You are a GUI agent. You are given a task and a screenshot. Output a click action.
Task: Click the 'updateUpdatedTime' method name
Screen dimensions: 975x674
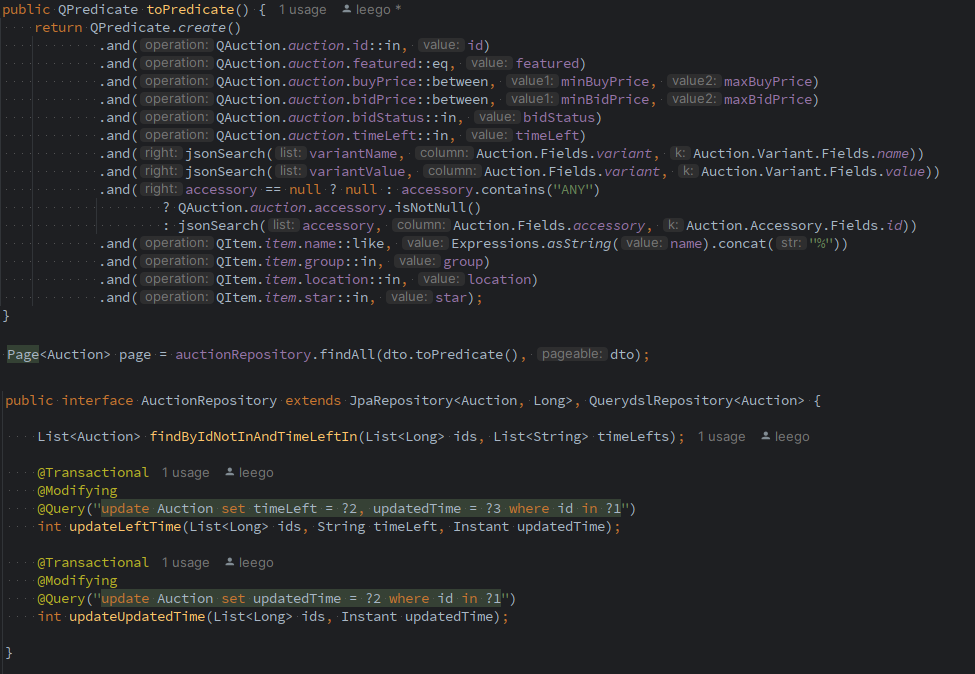coord(137,617)
